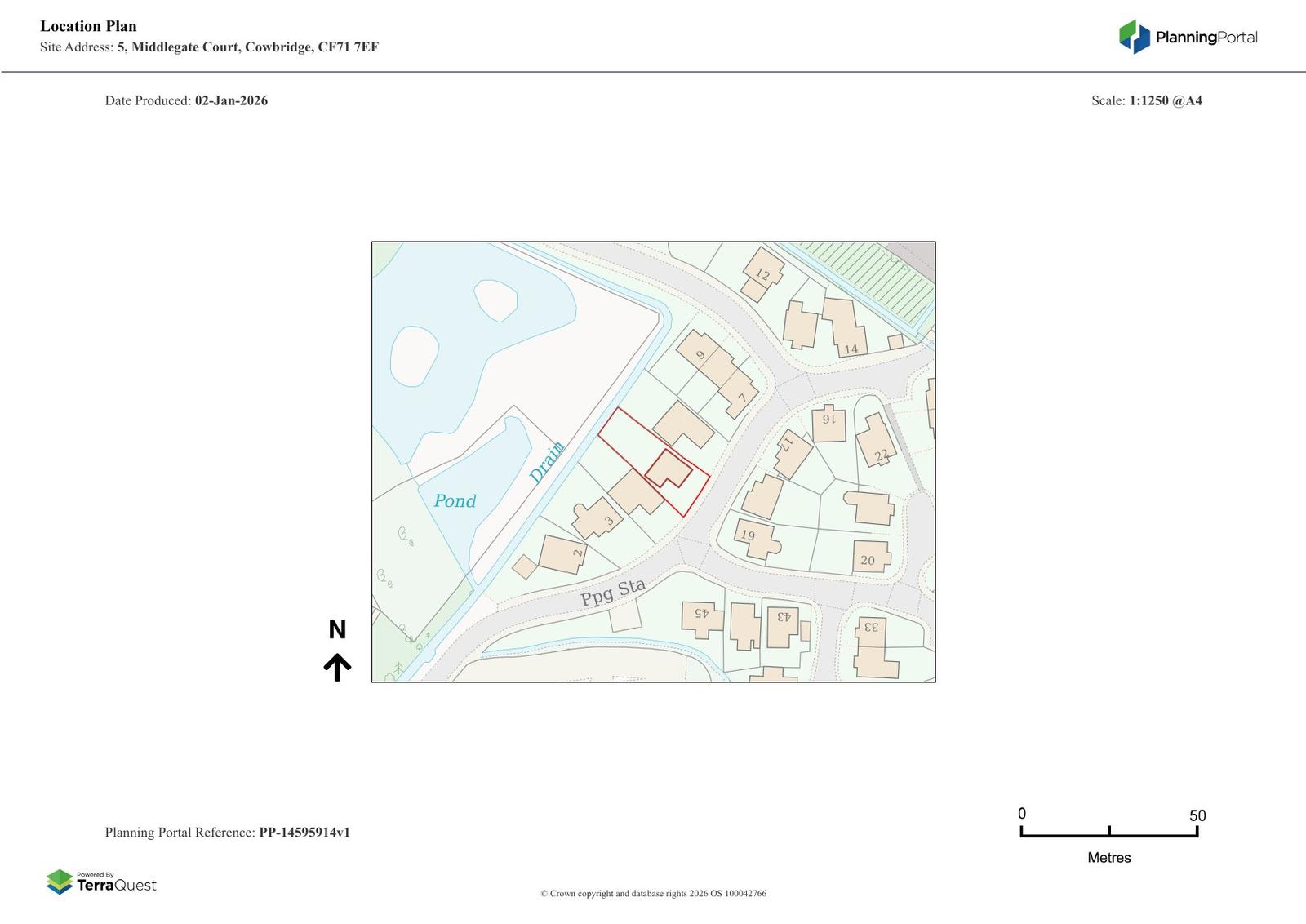Click house number 19 building
Image resolution: width=1306 pixels, height=924 pixels.
pyautogui.click(x=747, y=535)
